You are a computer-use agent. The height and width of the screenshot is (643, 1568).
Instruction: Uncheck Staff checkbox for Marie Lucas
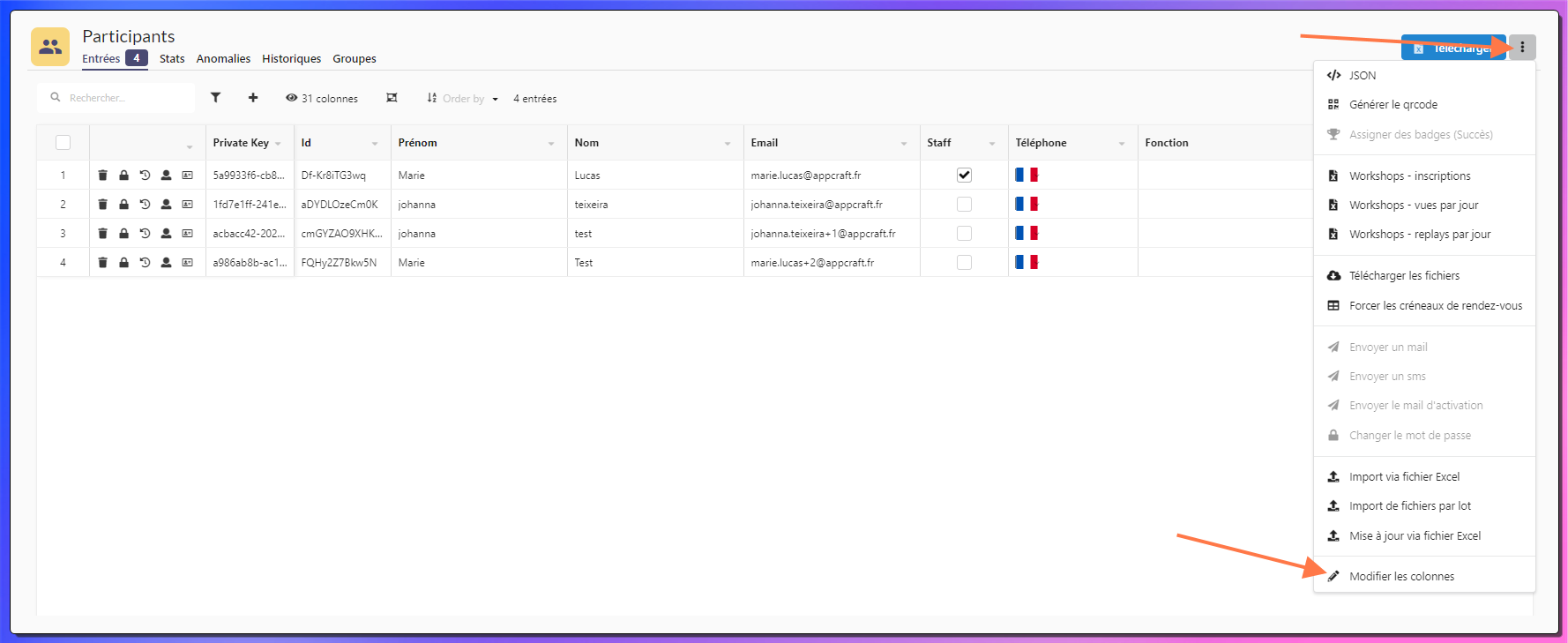coord(964,176)
